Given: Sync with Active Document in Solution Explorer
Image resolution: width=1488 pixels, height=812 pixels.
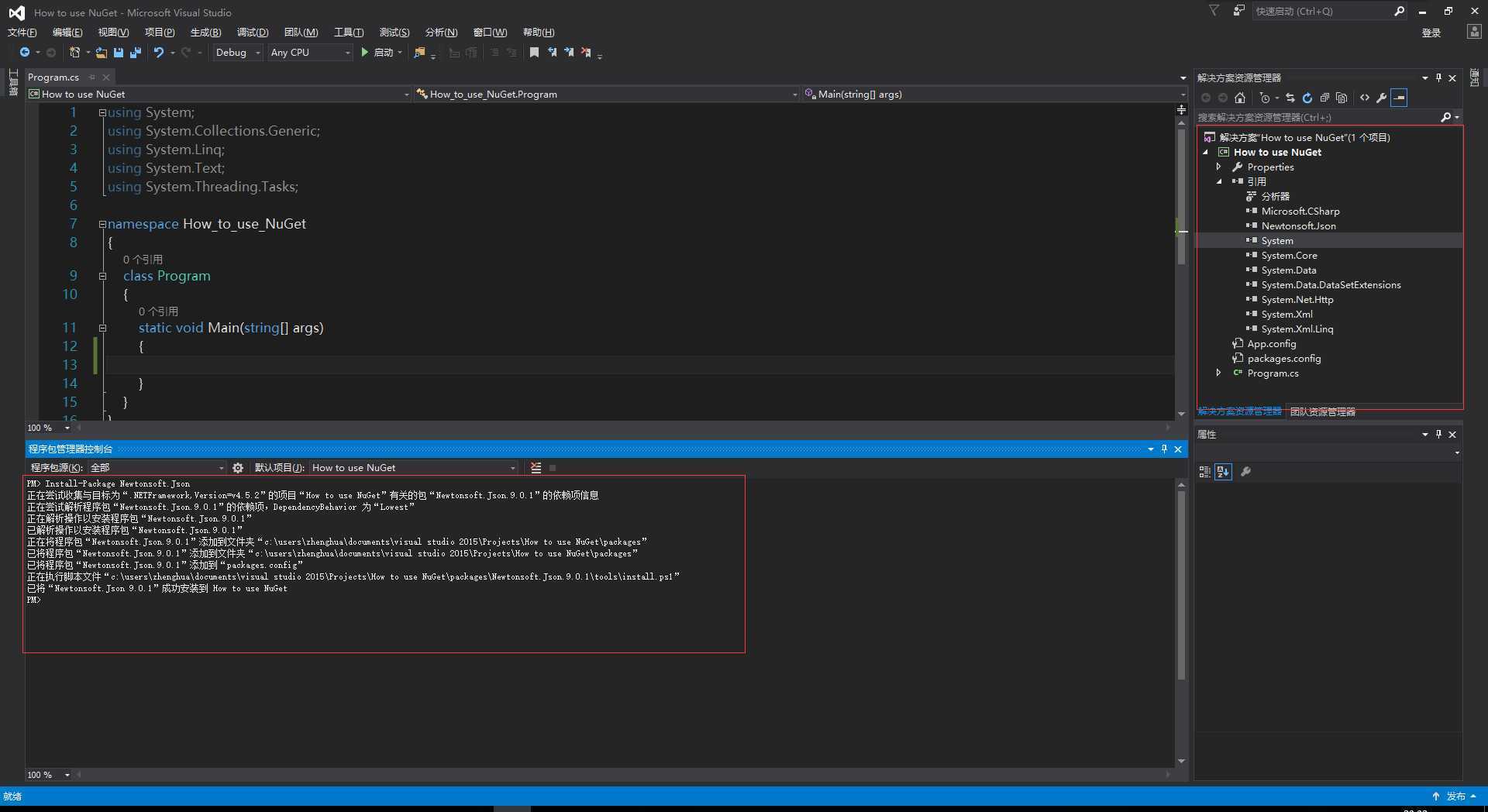Looking at the screenshot, I should pyautogui.click(x=1290, y=98).
